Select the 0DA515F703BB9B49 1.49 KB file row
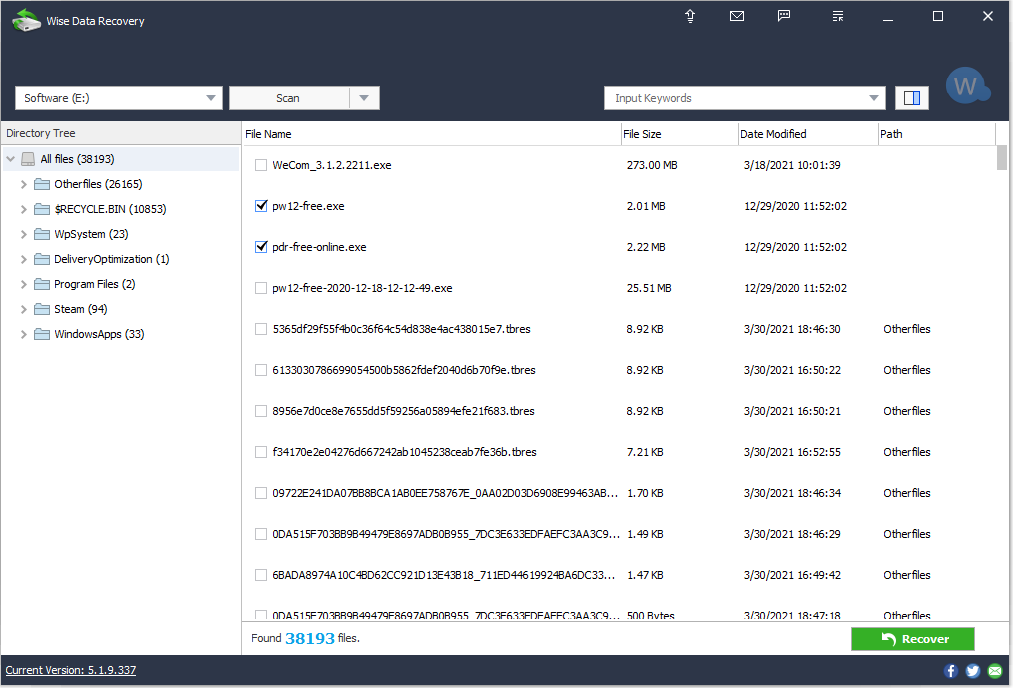The image size is (1013, 688). click(x=619, y=534)
